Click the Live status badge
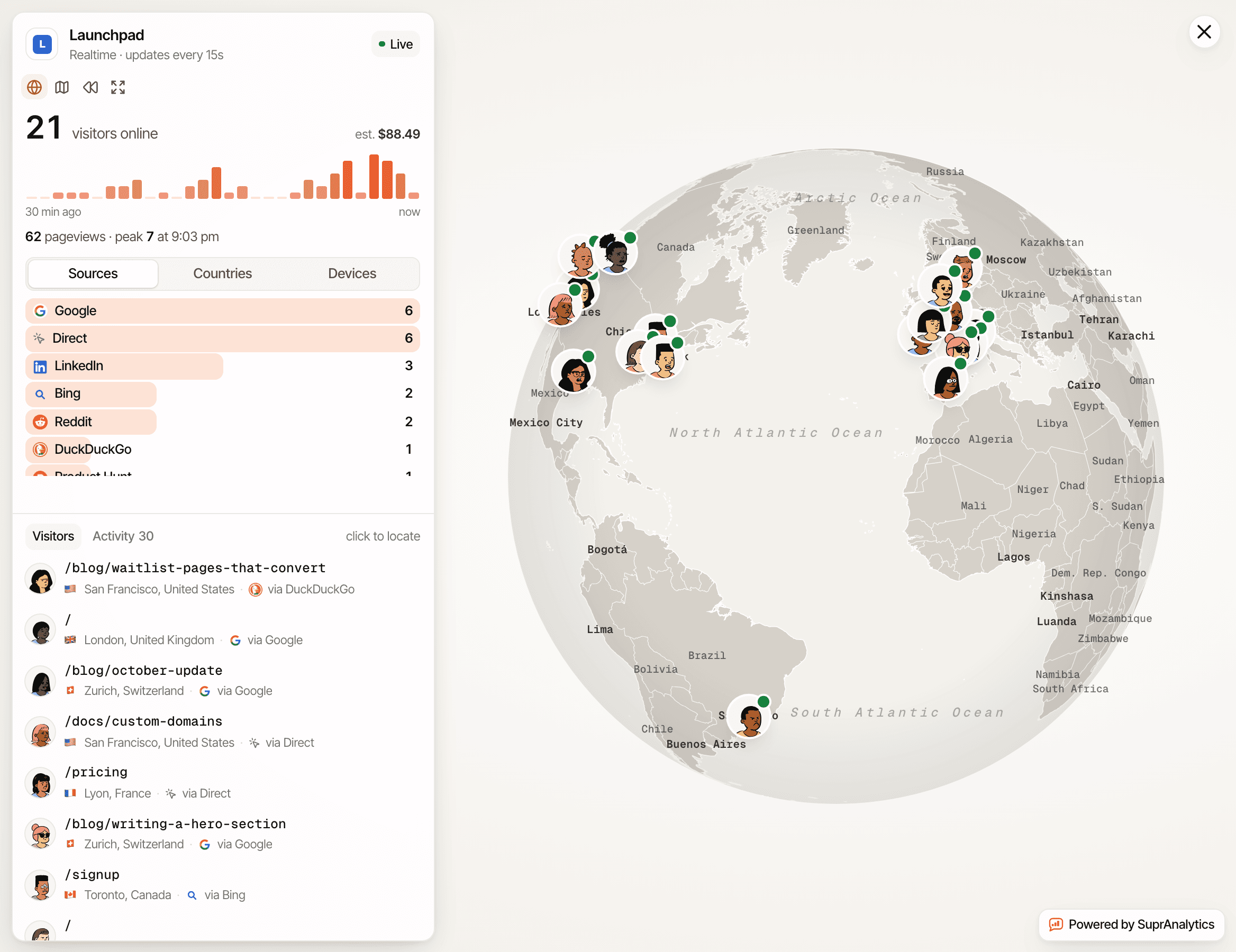 pyautogui.click(x=396, y=44)
